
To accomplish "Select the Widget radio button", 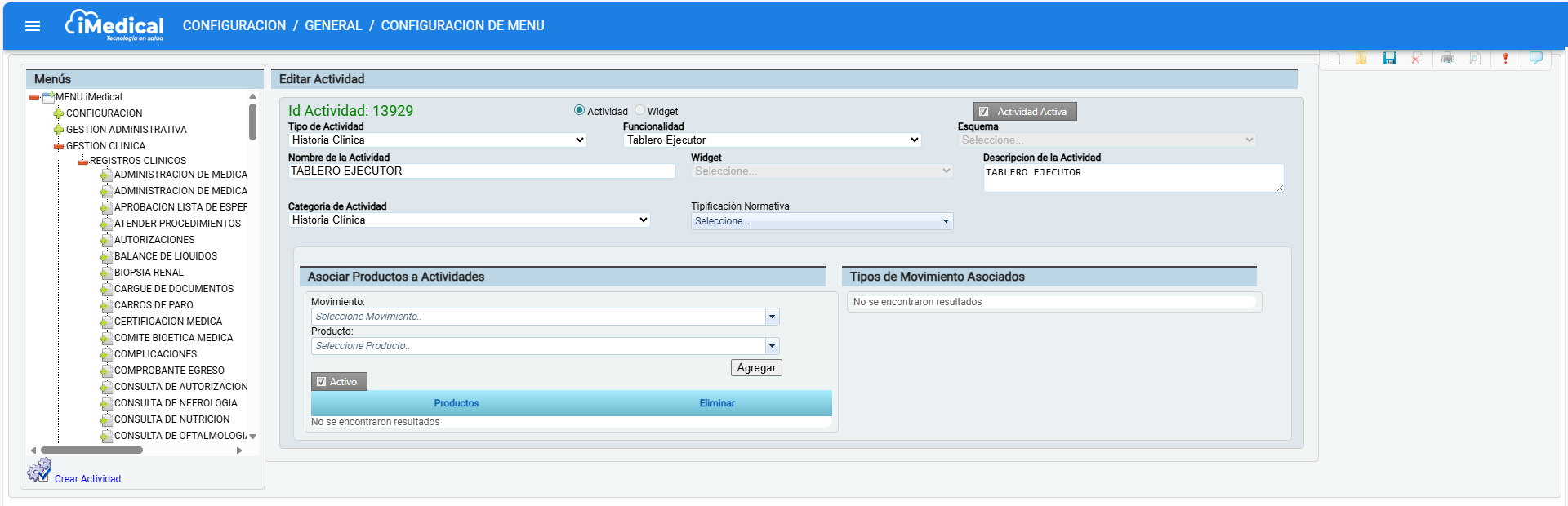I will click(640, 111).
